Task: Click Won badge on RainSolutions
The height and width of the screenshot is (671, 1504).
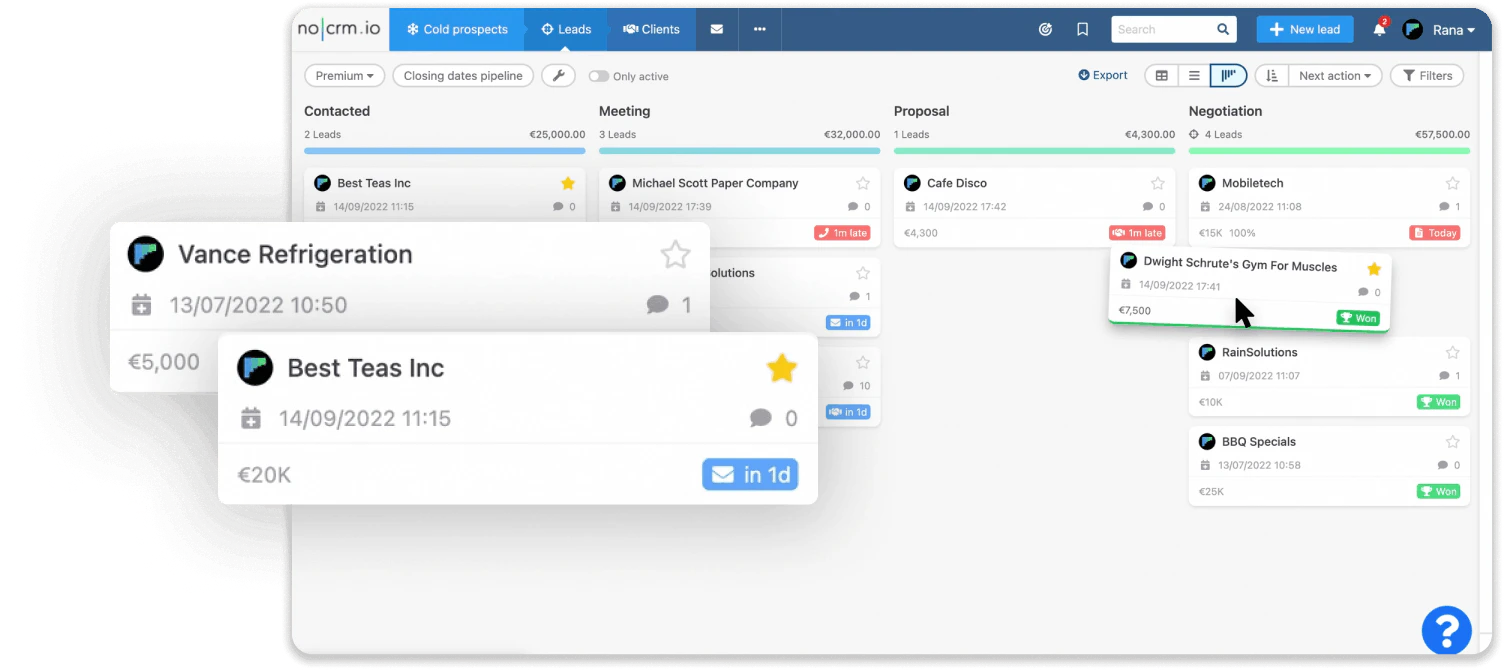Action: coord(1439,402)
